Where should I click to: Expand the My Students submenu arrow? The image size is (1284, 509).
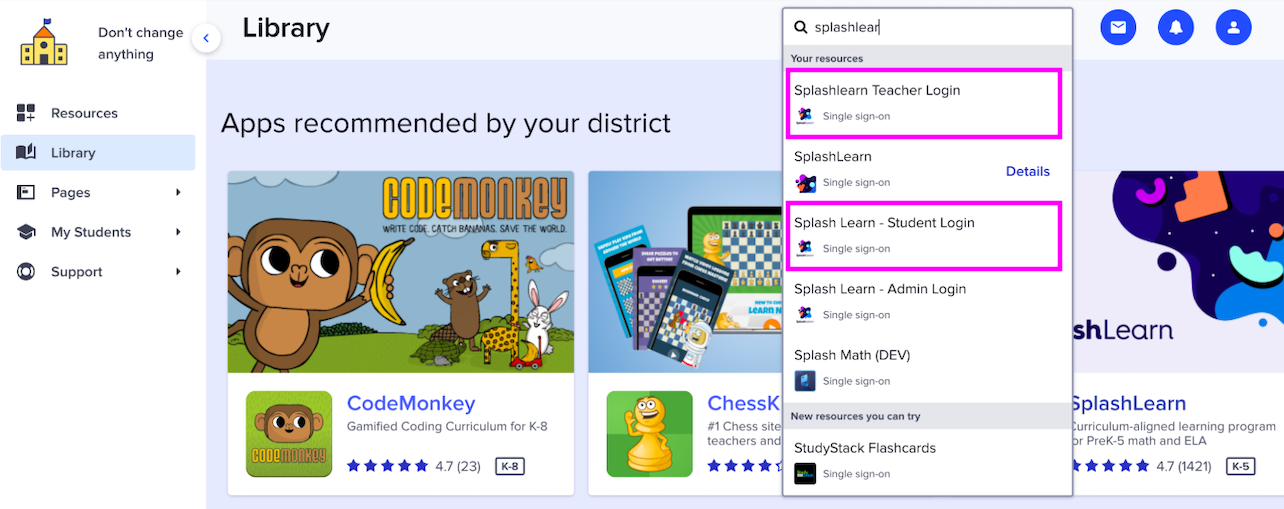pos(178,232)
